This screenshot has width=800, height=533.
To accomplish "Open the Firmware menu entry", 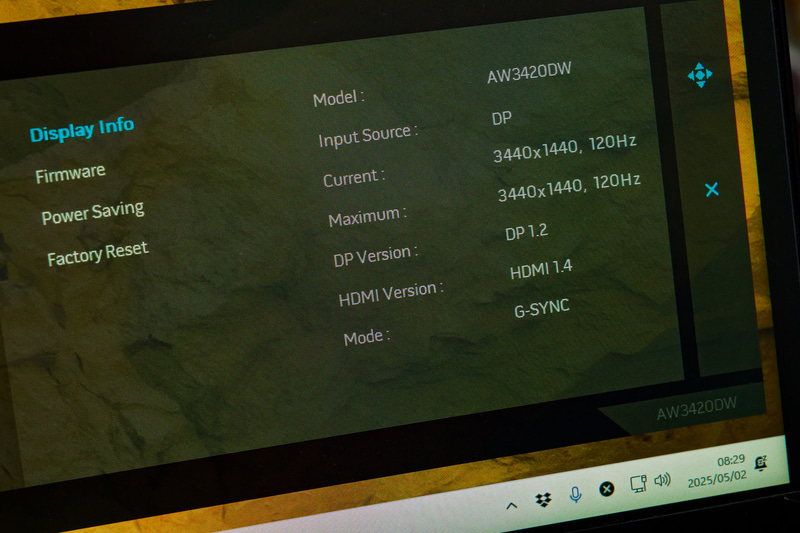I will coord(70,173).
